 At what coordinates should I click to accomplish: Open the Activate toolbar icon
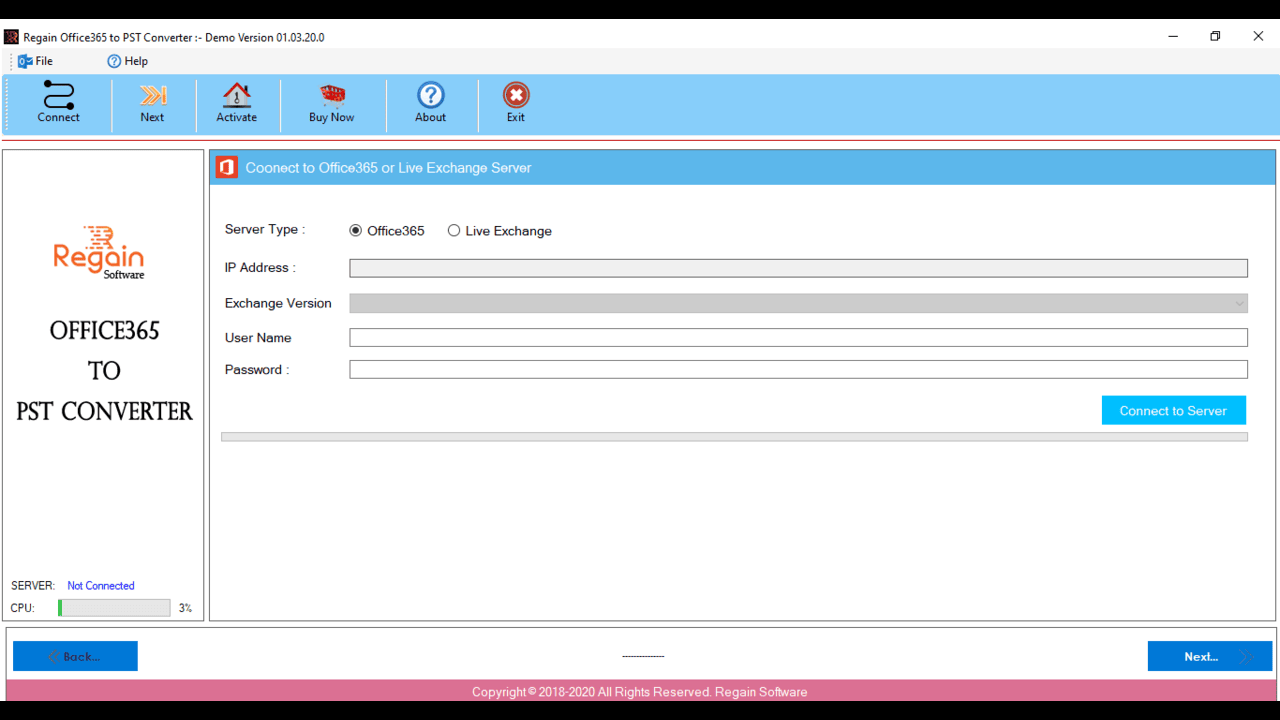coord(237,95)
